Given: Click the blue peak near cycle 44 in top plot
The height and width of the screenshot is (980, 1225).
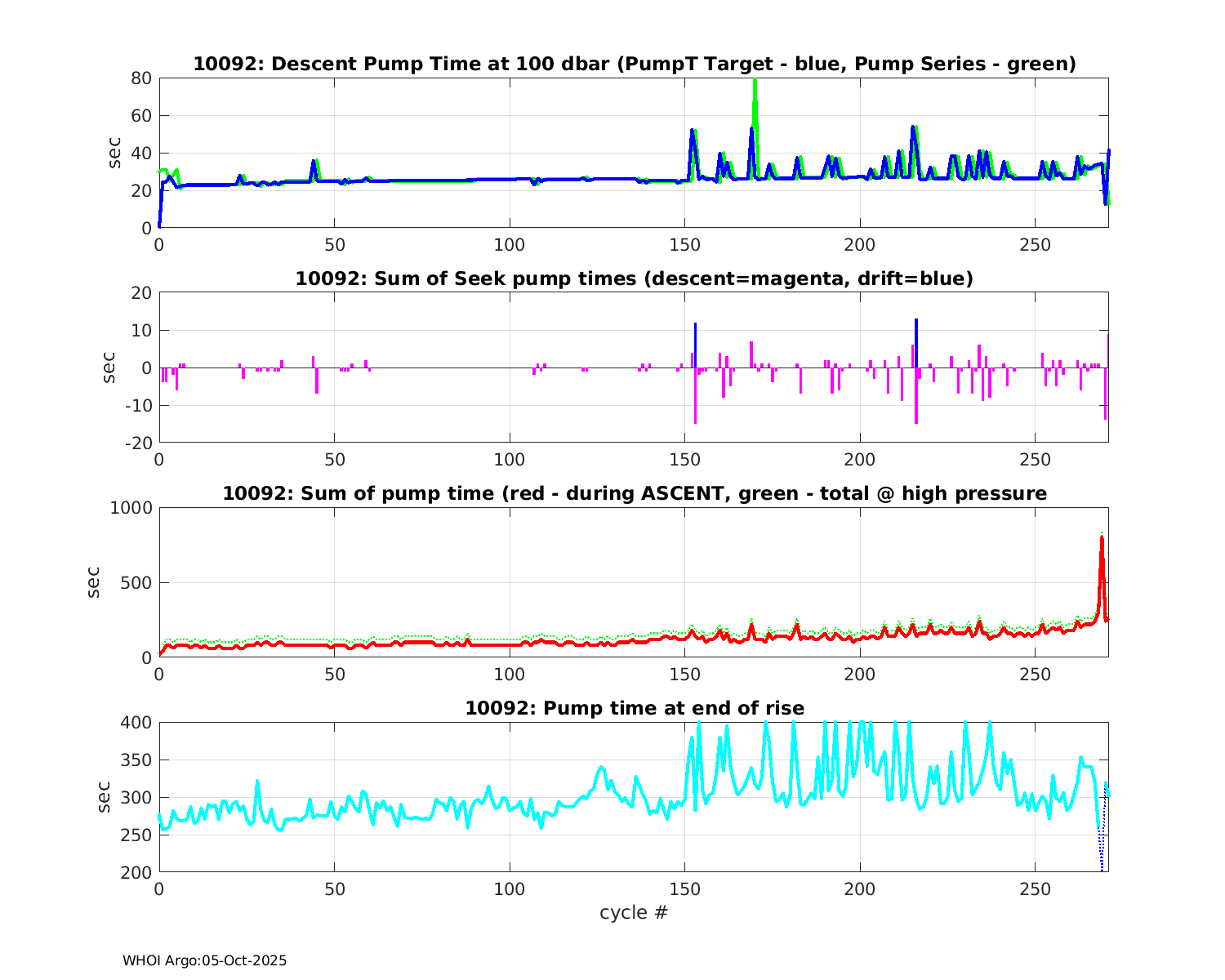Looking at the screenshot, I should coord(314,164).
